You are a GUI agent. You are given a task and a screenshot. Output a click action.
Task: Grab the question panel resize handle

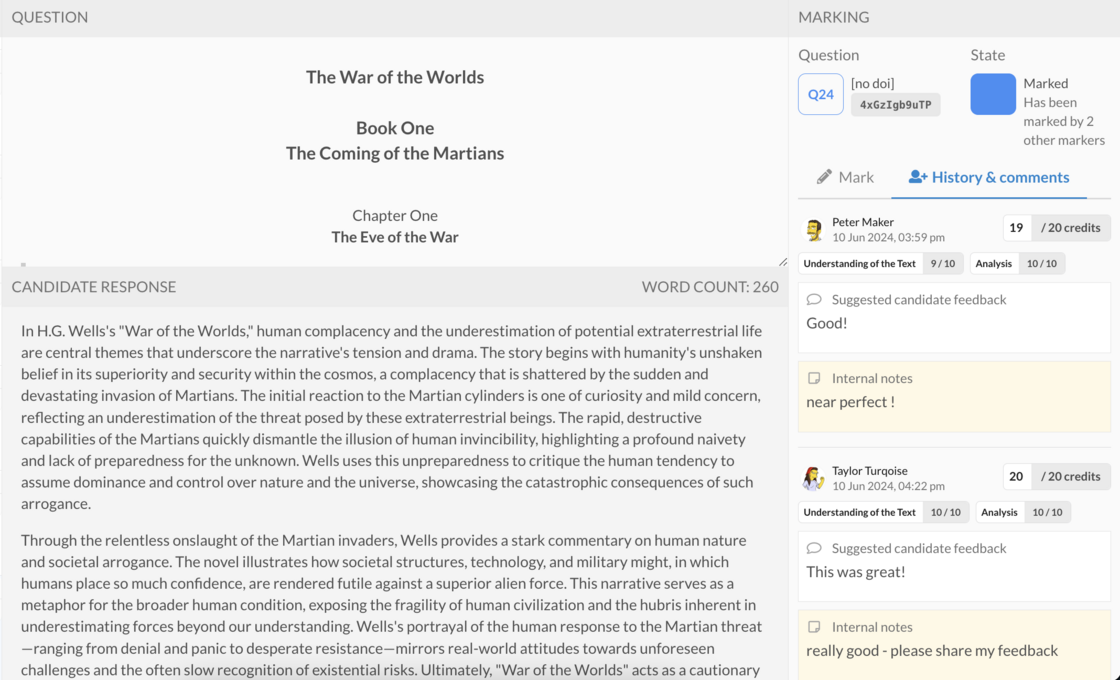tap(783, 261)
